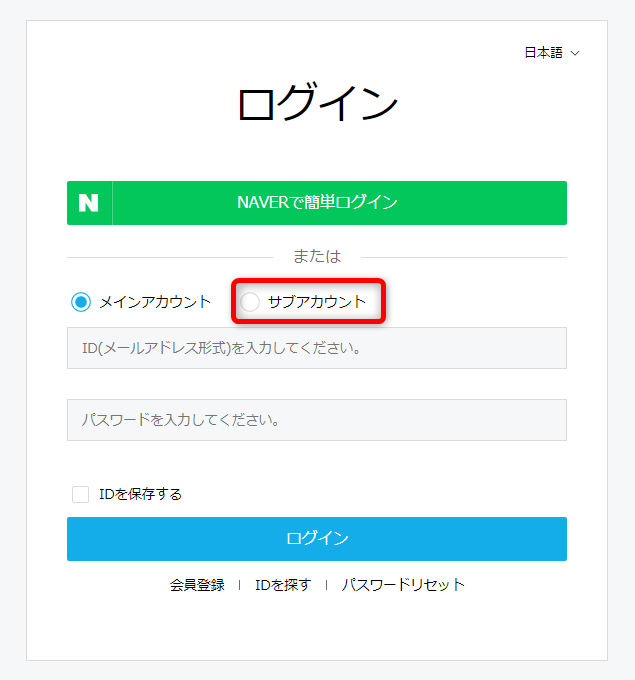Click the IDを保存する label text

[140, 494]
